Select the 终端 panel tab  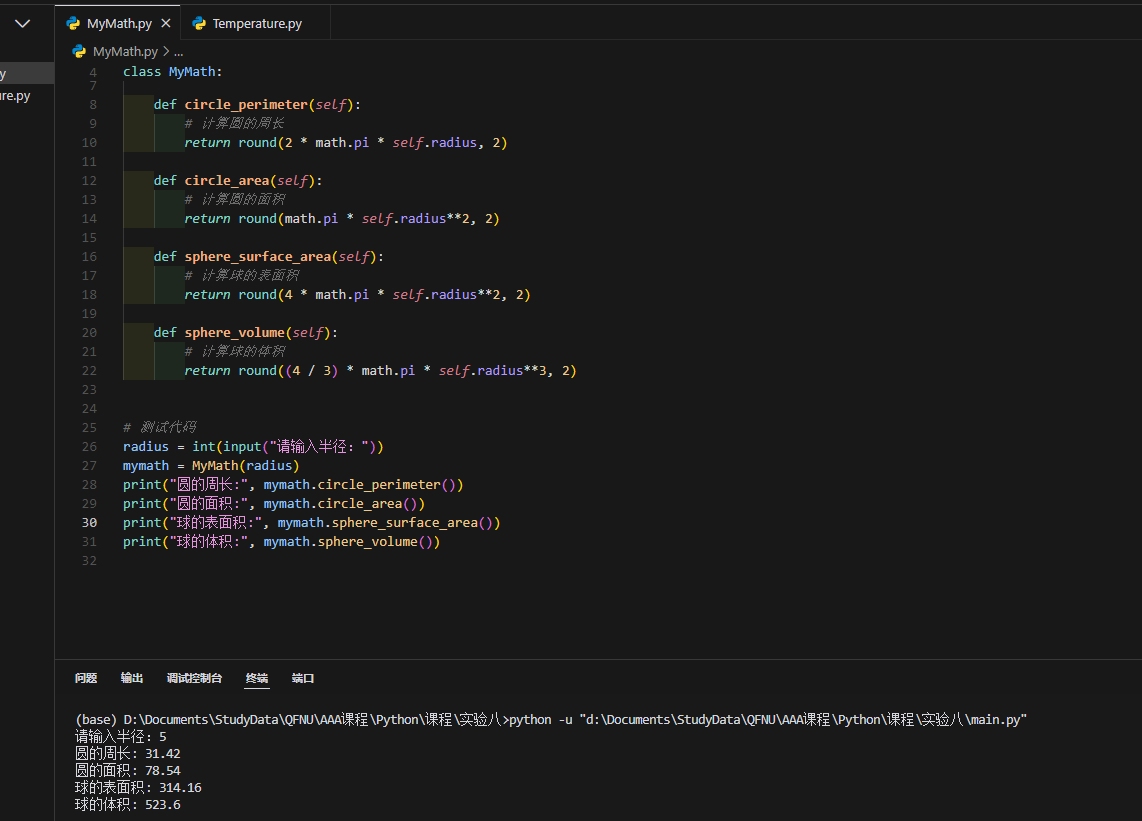(x=257, y=678)
